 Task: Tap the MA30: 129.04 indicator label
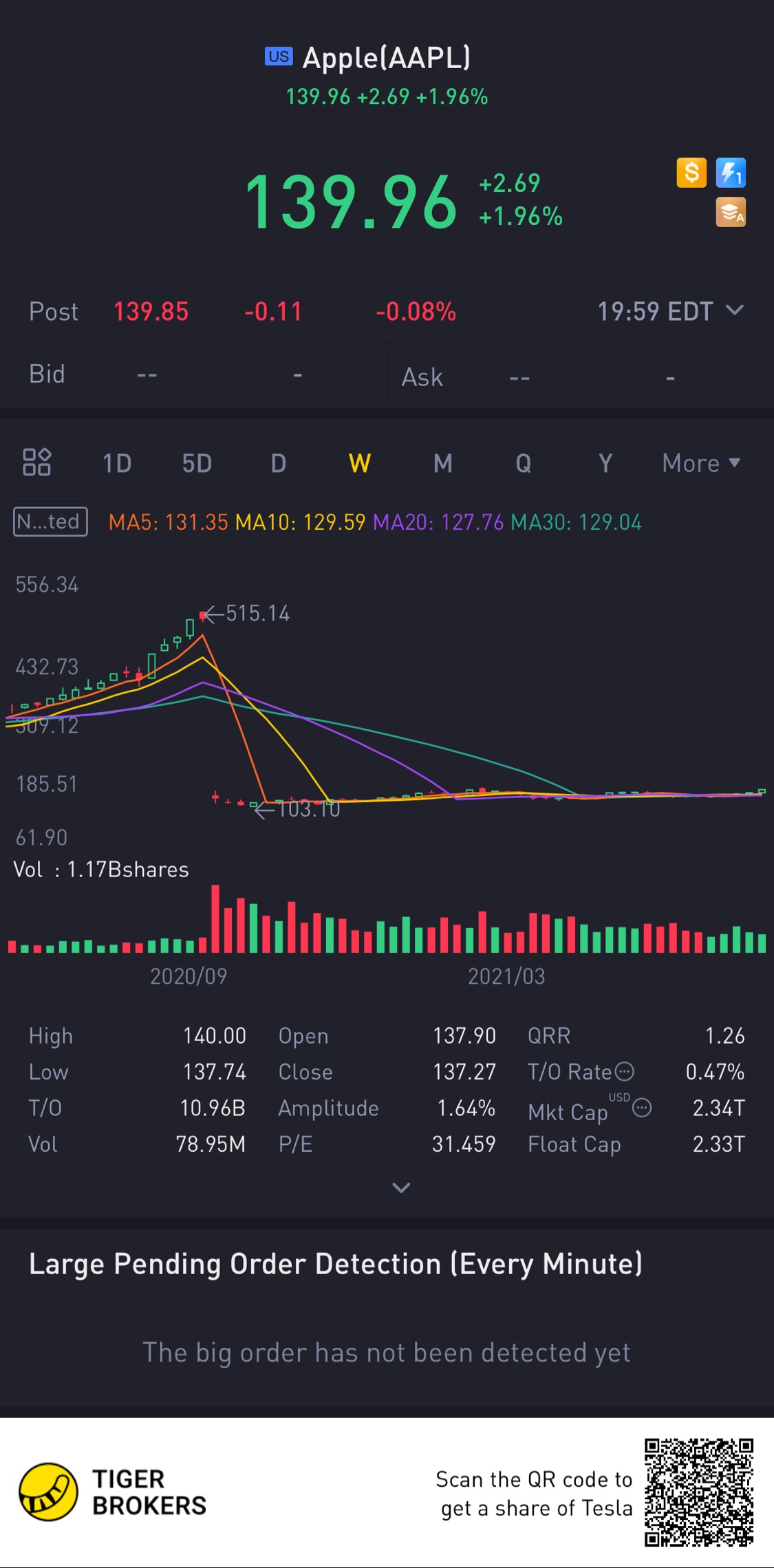coord(576,522)
